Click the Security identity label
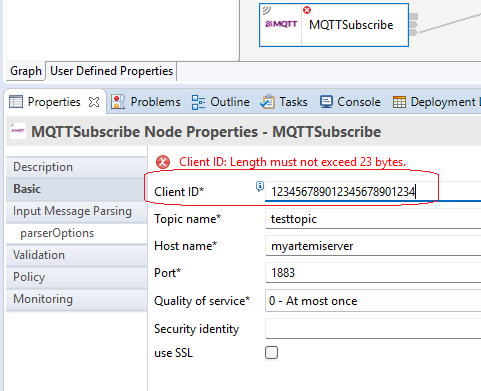Viewport: 481px width, 391px height. 196,329
